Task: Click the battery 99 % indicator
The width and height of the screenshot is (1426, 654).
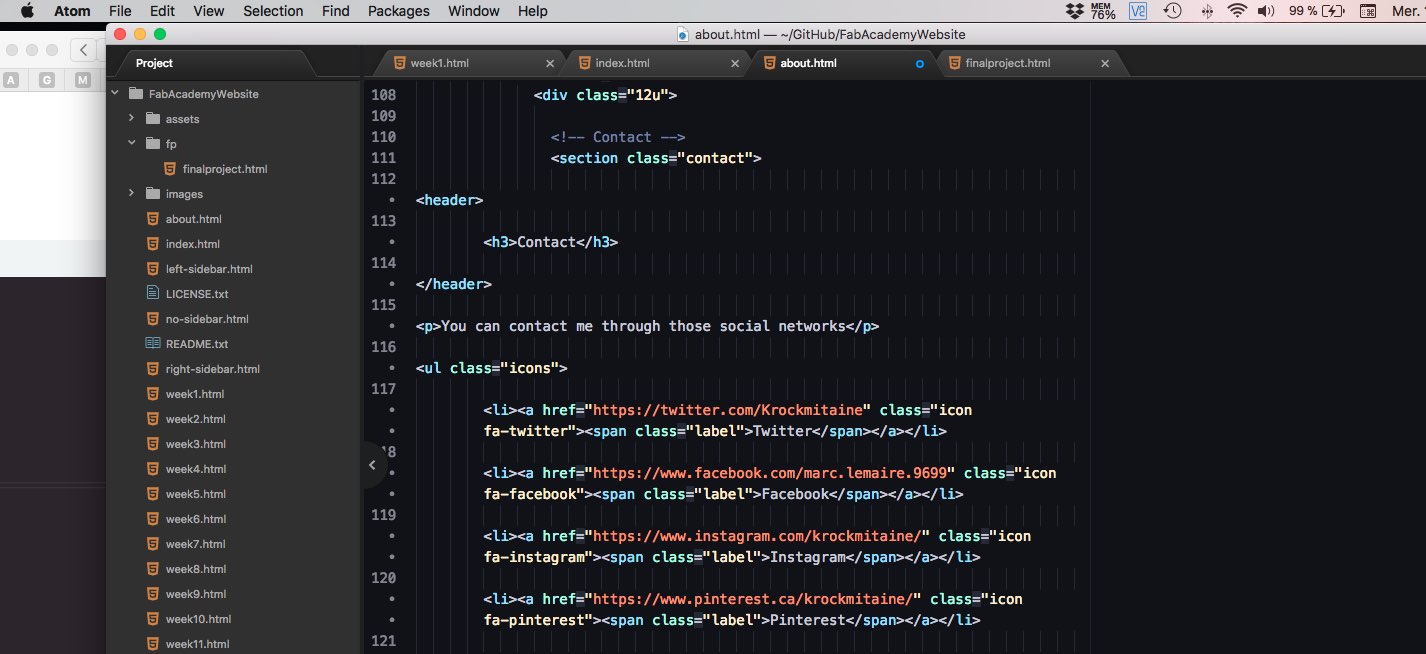Action: click(x=1317, y=11)
